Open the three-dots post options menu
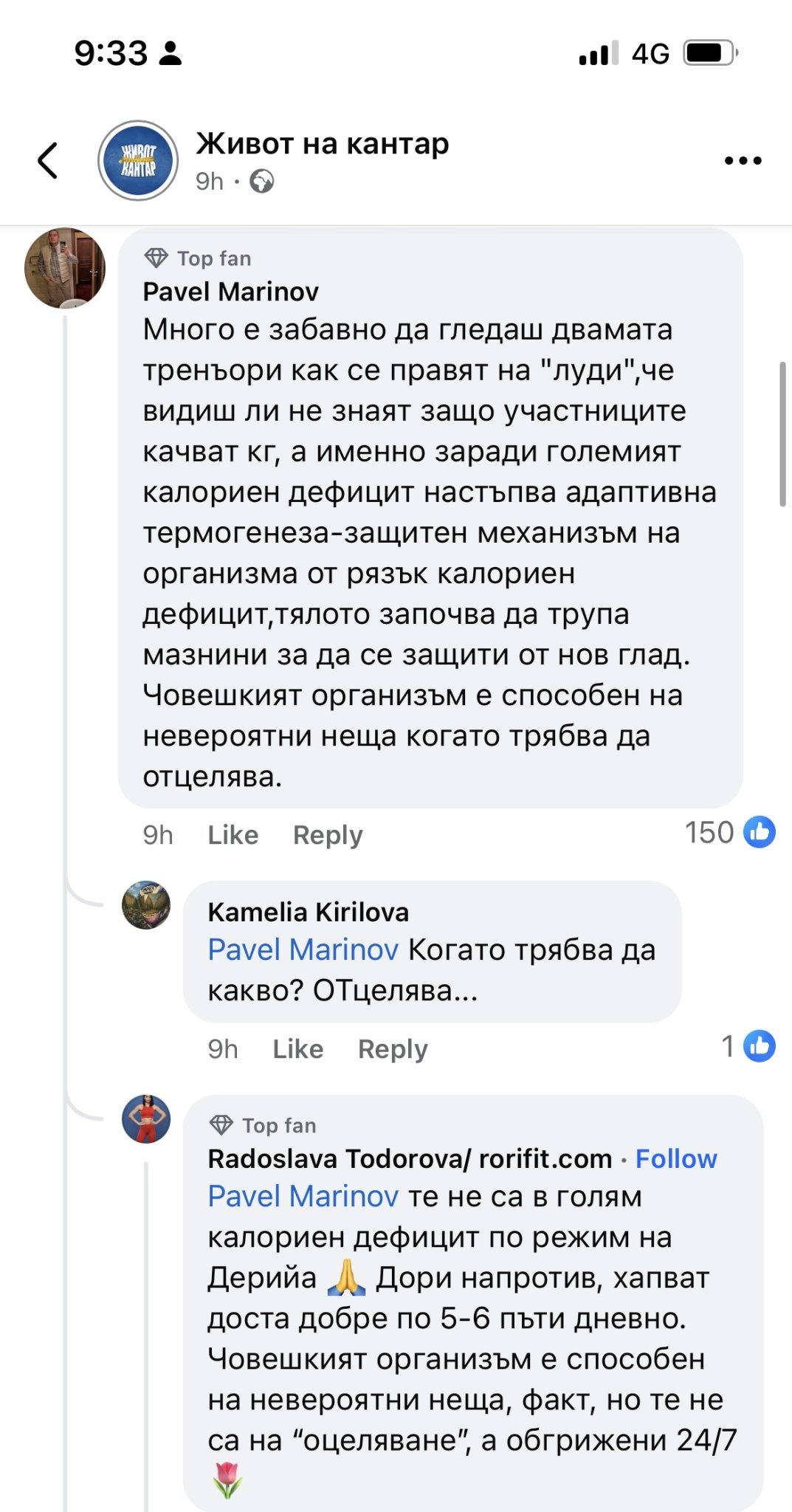Viewport: 792px width, 1512px height. point(743,160)
